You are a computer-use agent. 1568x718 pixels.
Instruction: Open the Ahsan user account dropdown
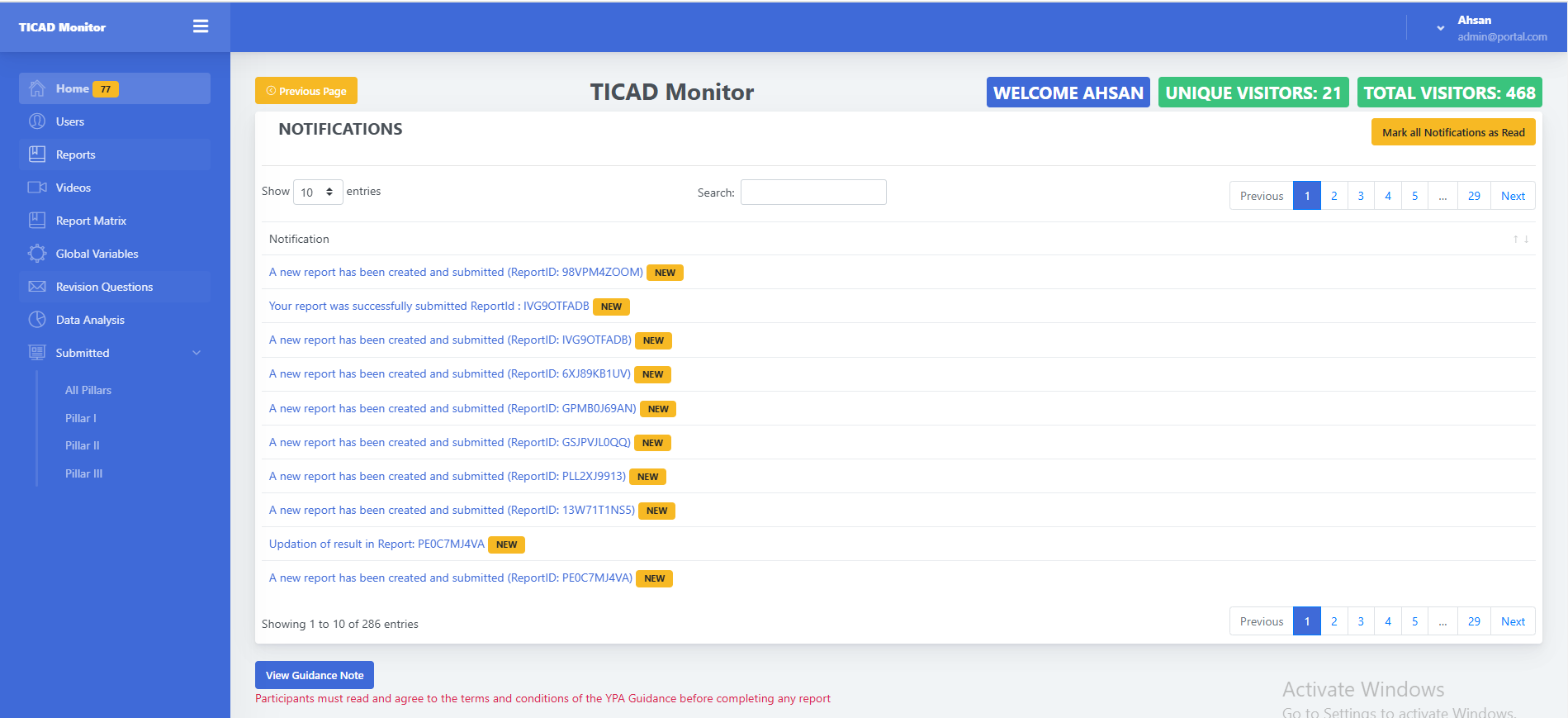coord(1440,28)
